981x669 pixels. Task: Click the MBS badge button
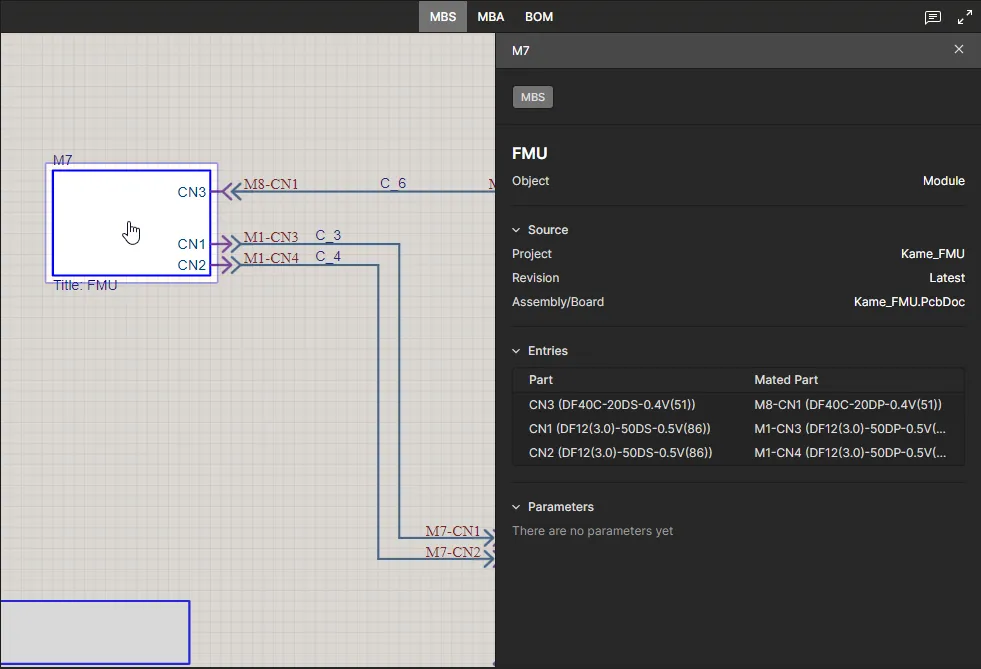click(533, 97)
